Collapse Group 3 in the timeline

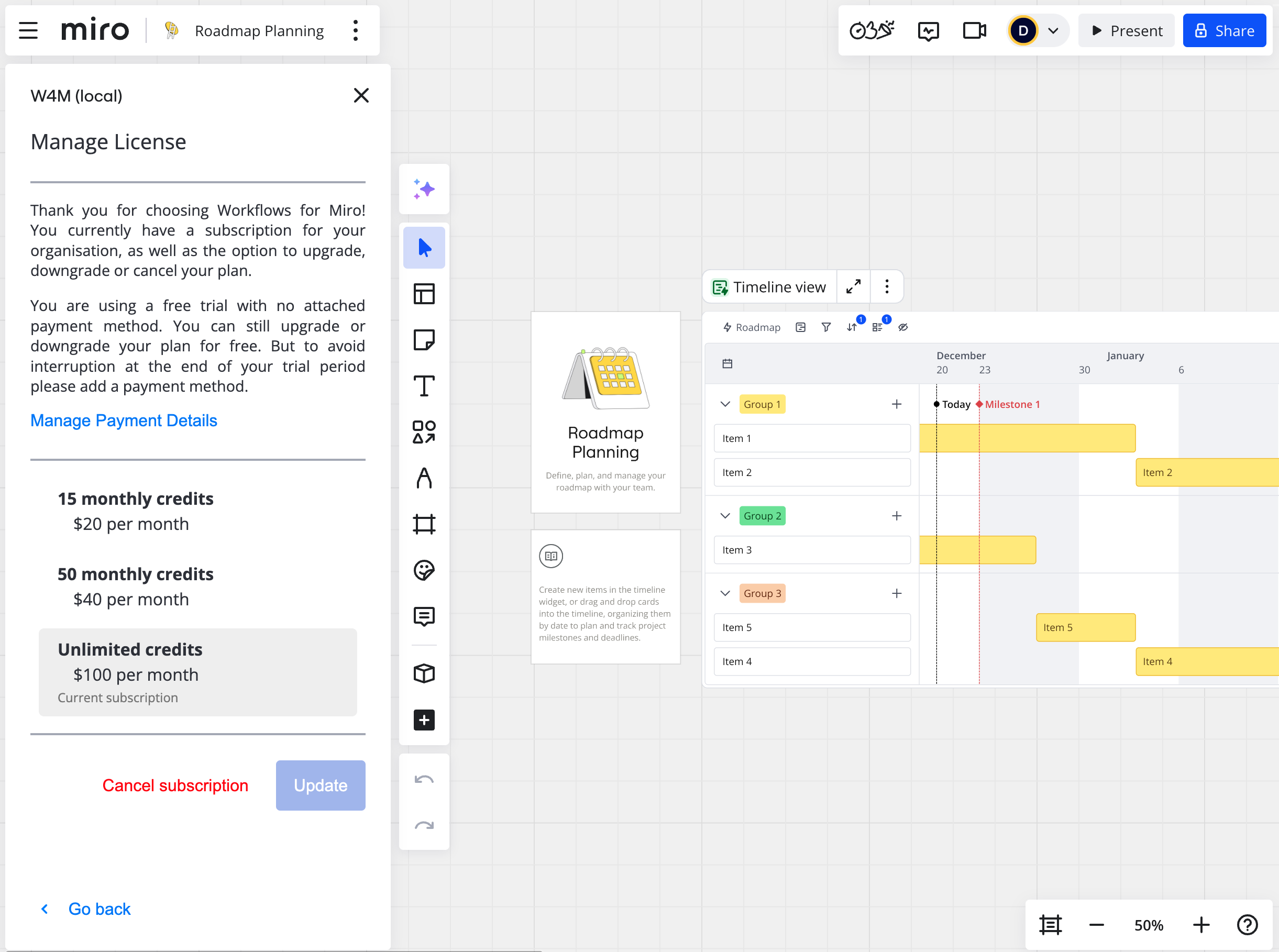725,593
